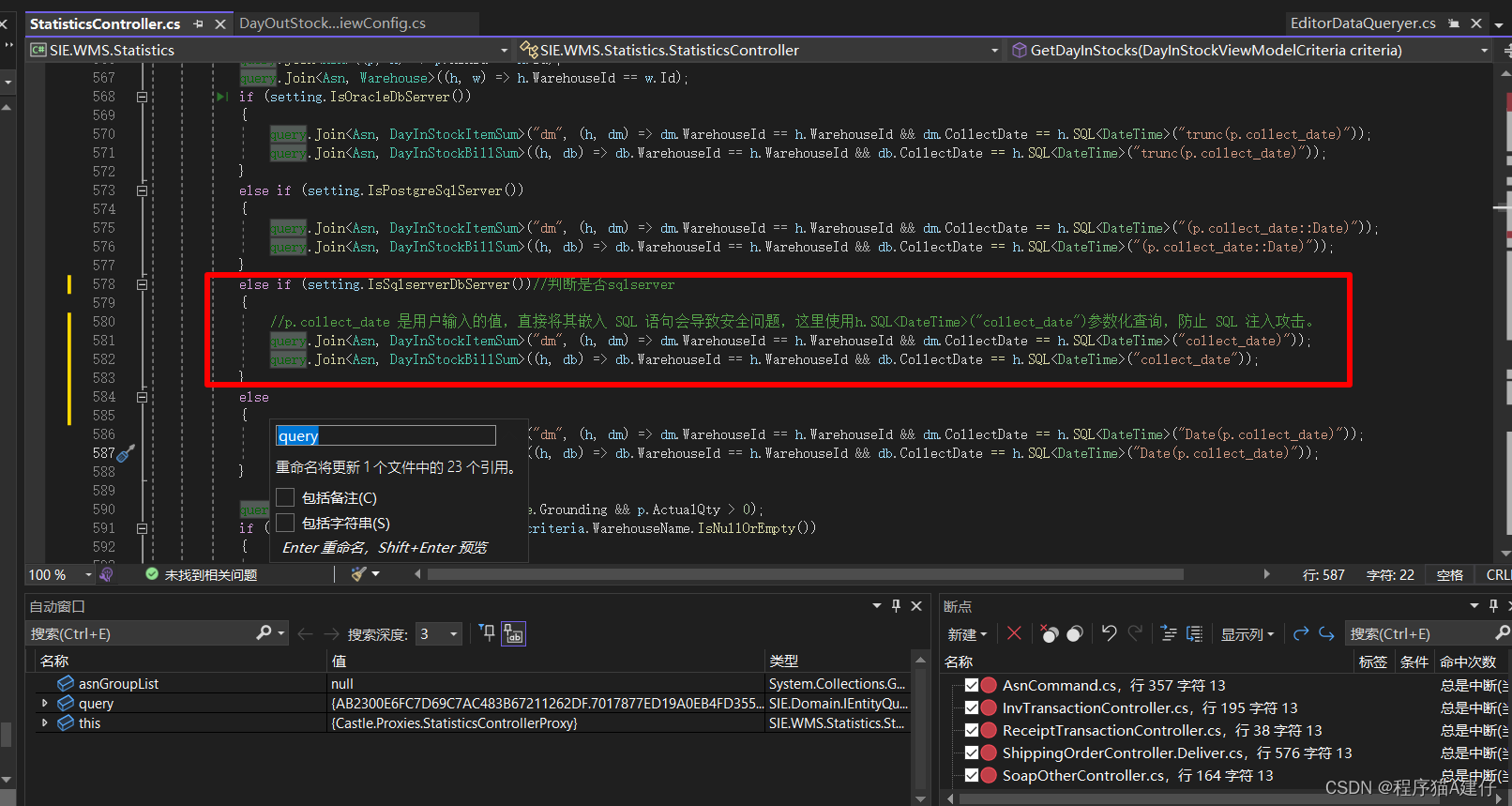Screen dimensions: 1512x806
Task: Click search magnifier in breakpoints panel
Action: click(x=1502, y=633)
